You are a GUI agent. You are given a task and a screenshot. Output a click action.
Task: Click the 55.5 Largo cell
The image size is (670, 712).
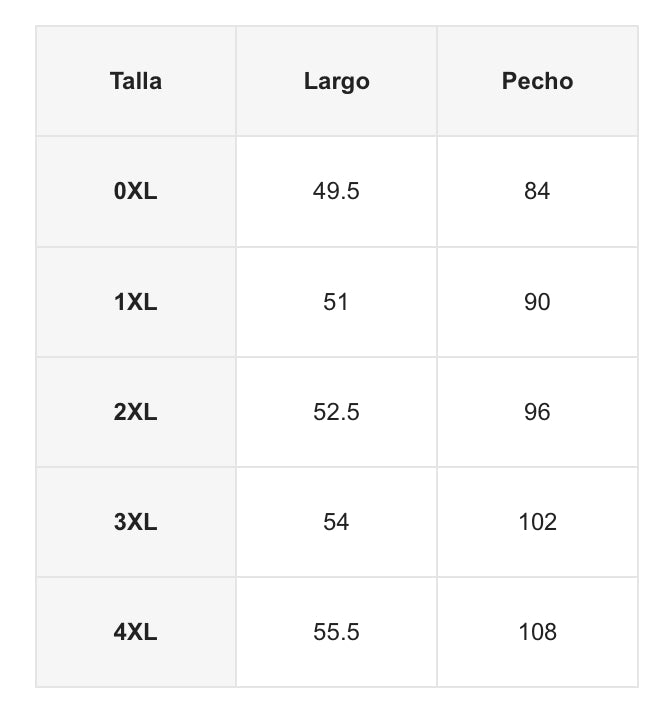pos(336,632)
